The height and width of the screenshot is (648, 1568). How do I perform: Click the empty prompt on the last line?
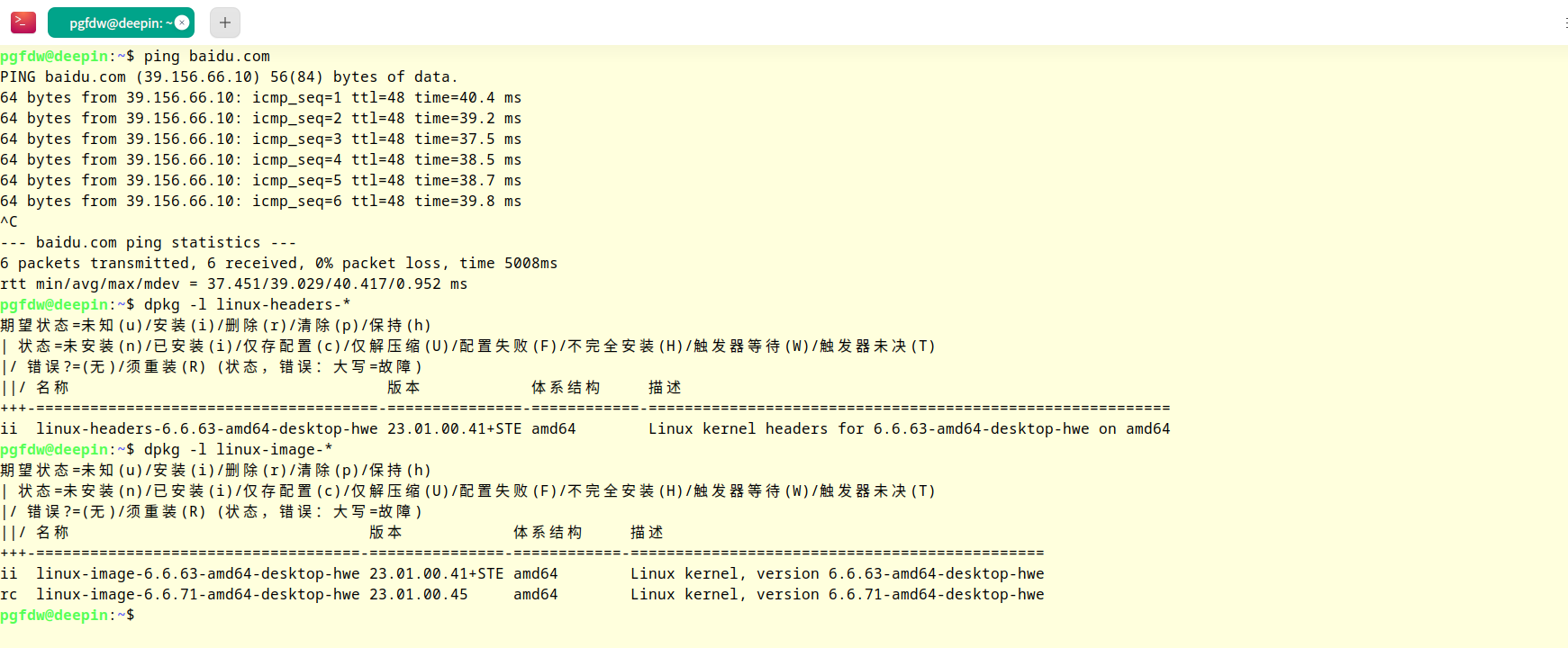pos(68,615)
